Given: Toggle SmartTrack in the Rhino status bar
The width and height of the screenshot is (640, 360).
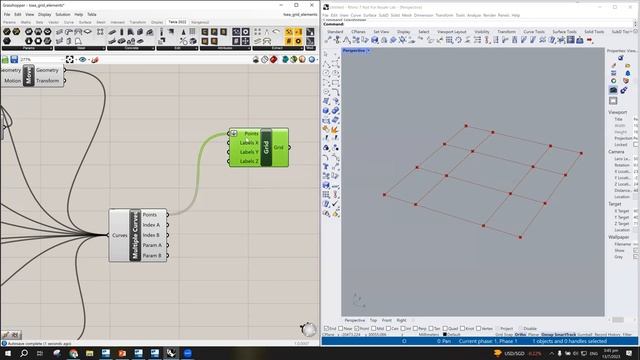Looking at the screenshot, I should pos(564,335).
